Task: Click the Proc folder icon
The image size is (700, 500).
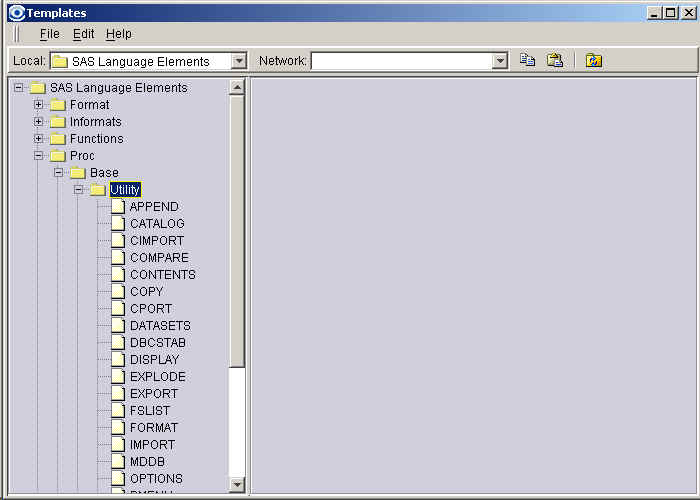Action: pos(58,156)
